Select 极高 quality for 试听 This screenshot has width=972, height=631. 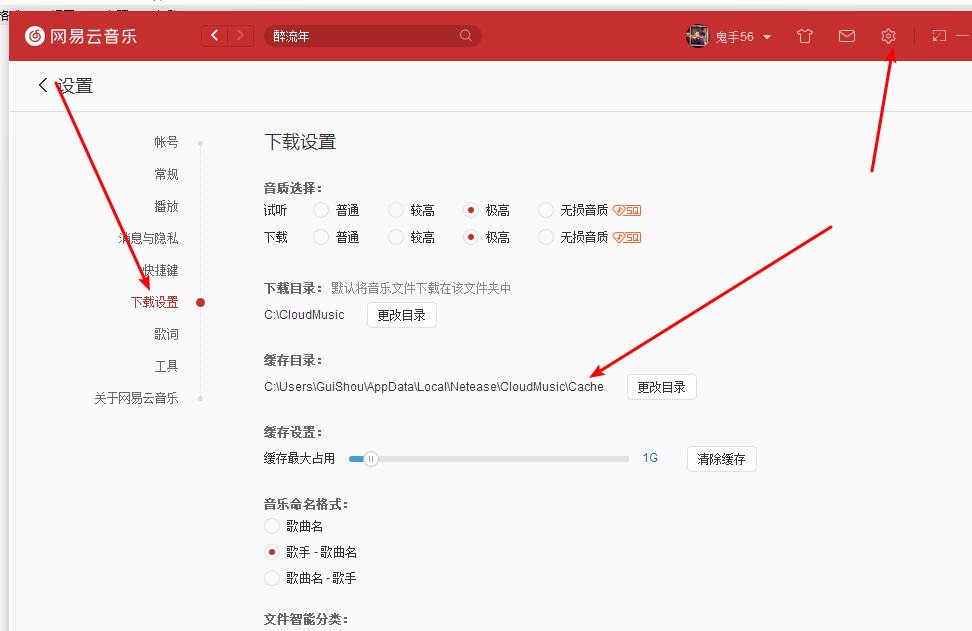coord(471,211)
